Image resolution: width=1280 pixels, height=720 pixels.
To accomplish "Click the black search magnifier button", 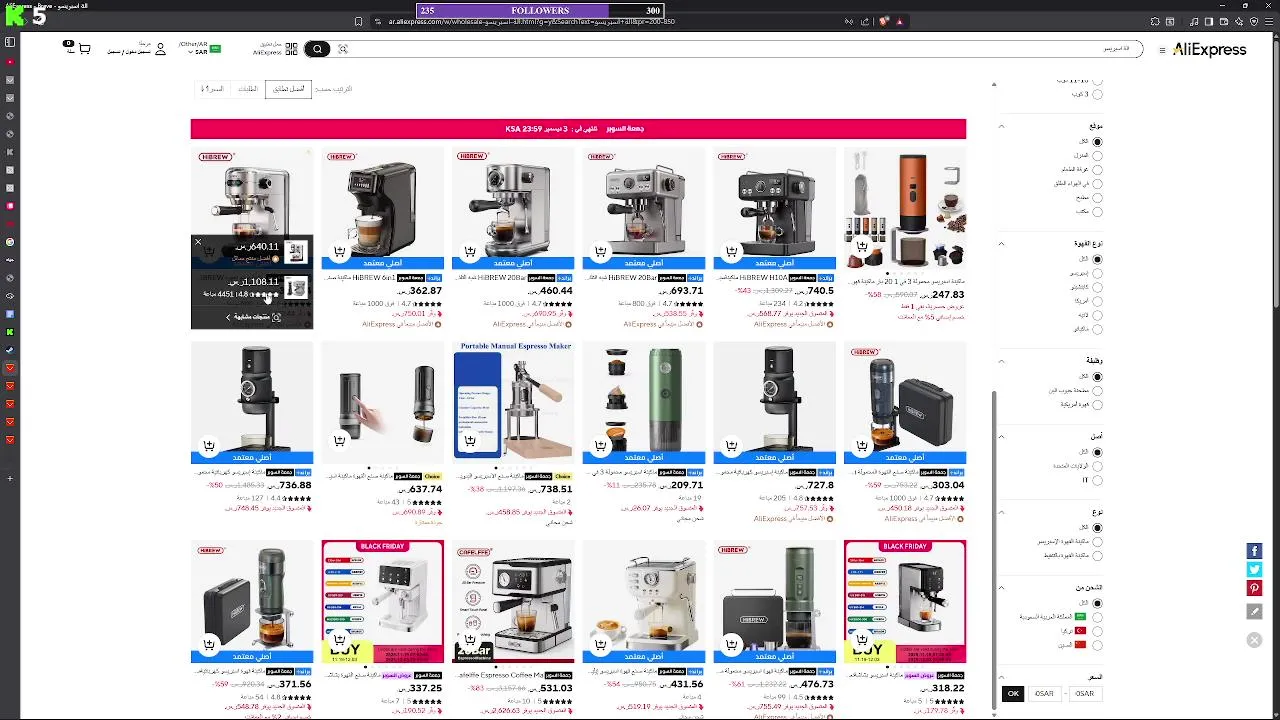I will pos(317,49).
